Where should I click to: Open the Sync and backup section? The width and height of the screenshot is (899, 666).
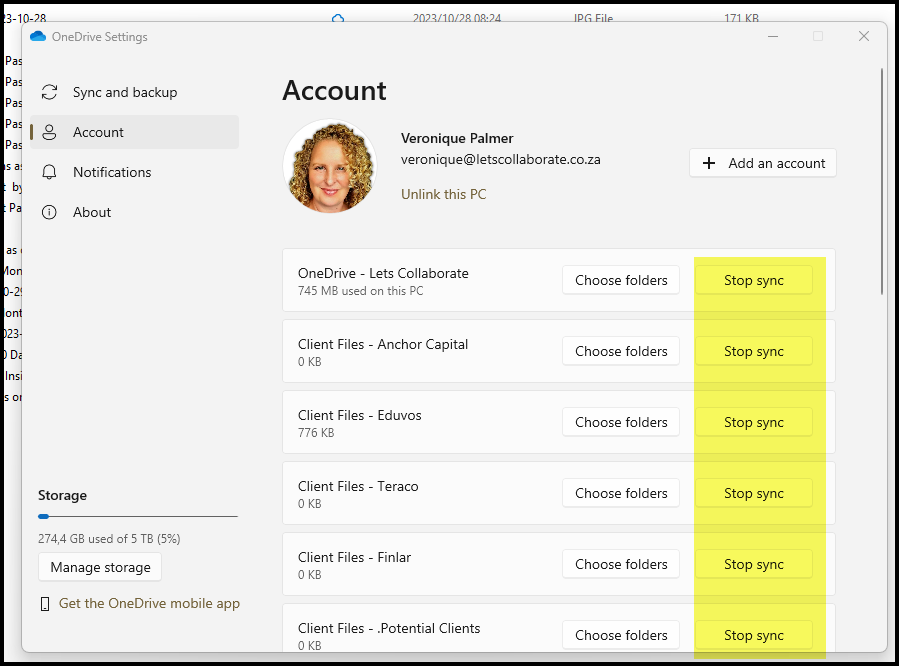pyautogui.click(x=124, y=92)
